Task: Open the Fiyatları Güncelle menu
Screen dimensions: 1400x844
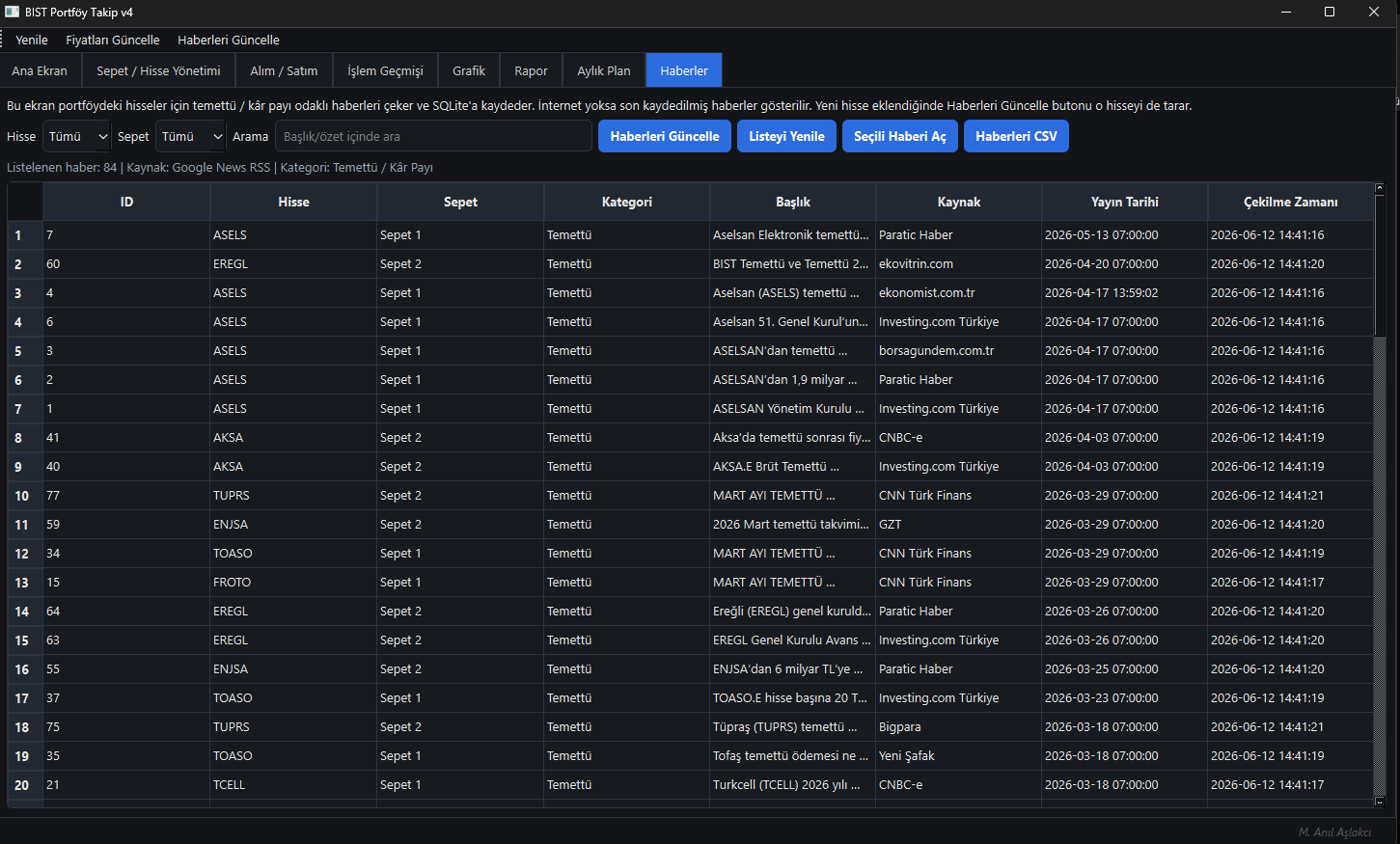Action: 113,40
